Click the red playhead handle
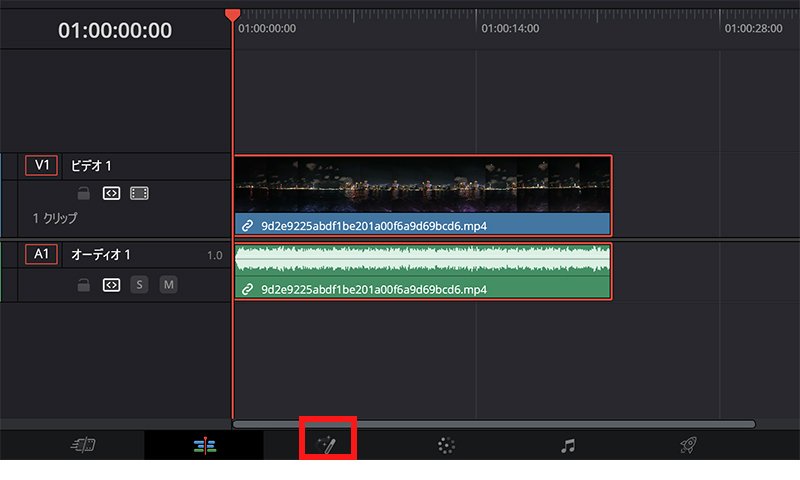Screen dimensions: 800x480 click(x=233, y=15)
